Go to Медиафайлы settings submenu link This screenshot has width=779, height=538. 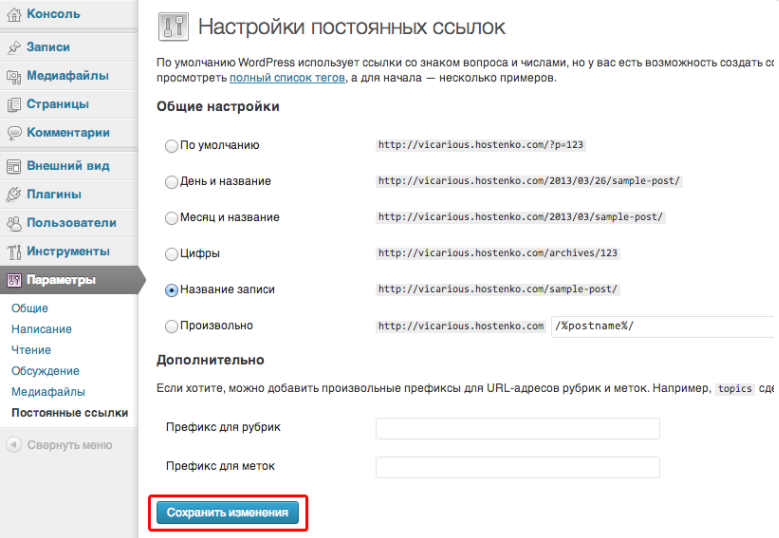pyautogui.click(x=48, y=392)
